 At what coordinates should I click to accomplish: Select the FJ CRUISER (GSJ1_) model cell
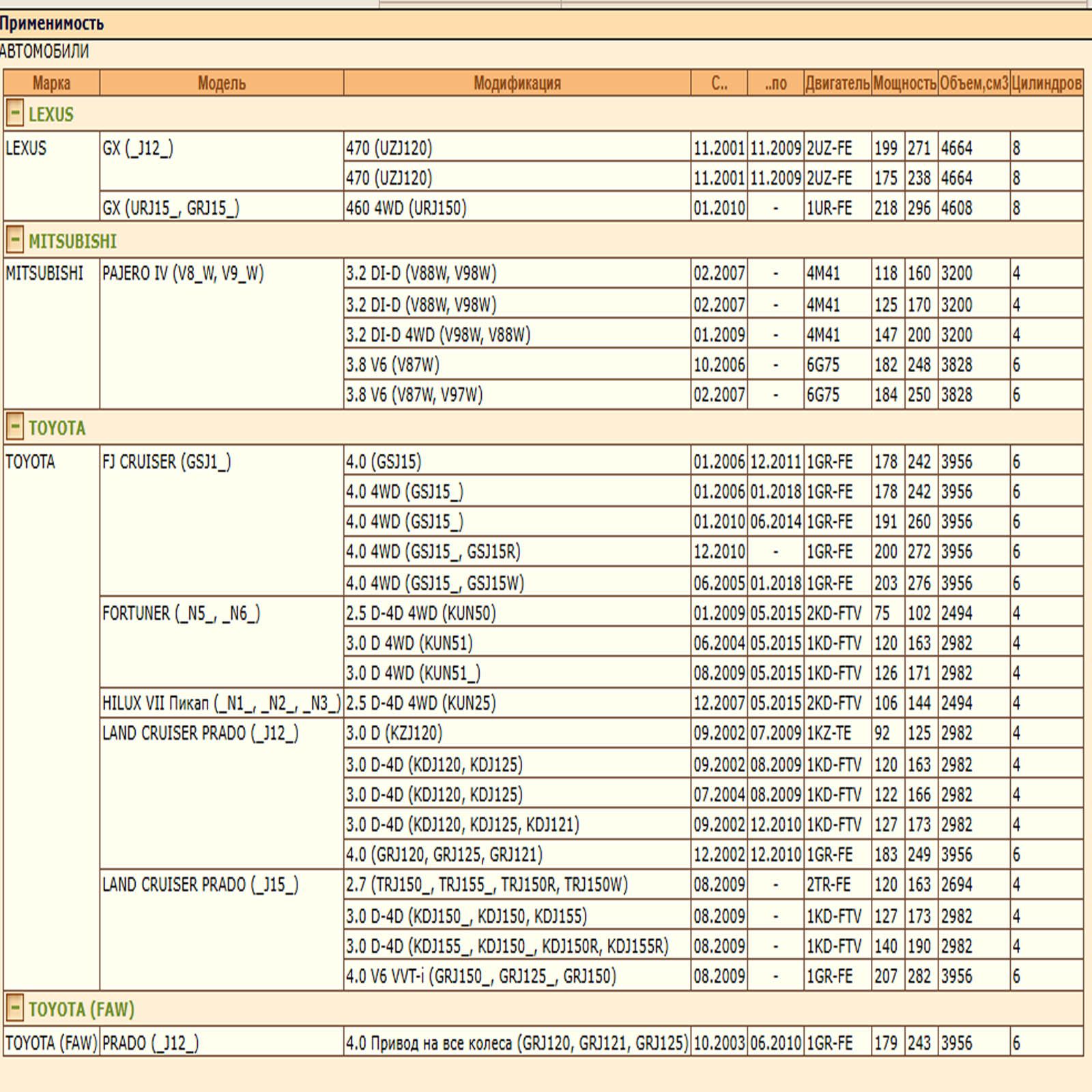tap(222, 521)
